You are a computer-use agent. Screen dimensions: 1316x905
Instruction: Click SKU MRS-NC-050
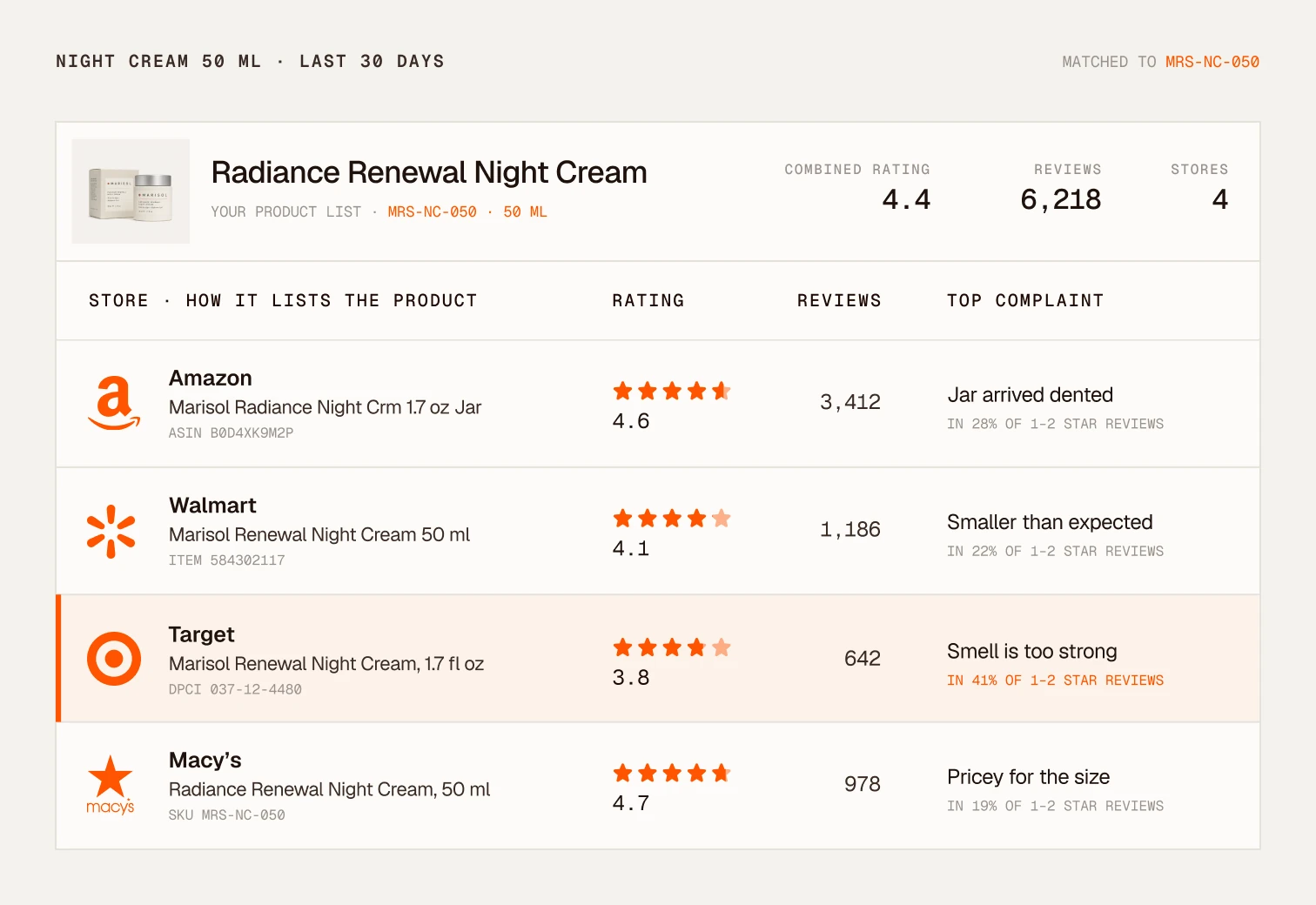[227, 815]
